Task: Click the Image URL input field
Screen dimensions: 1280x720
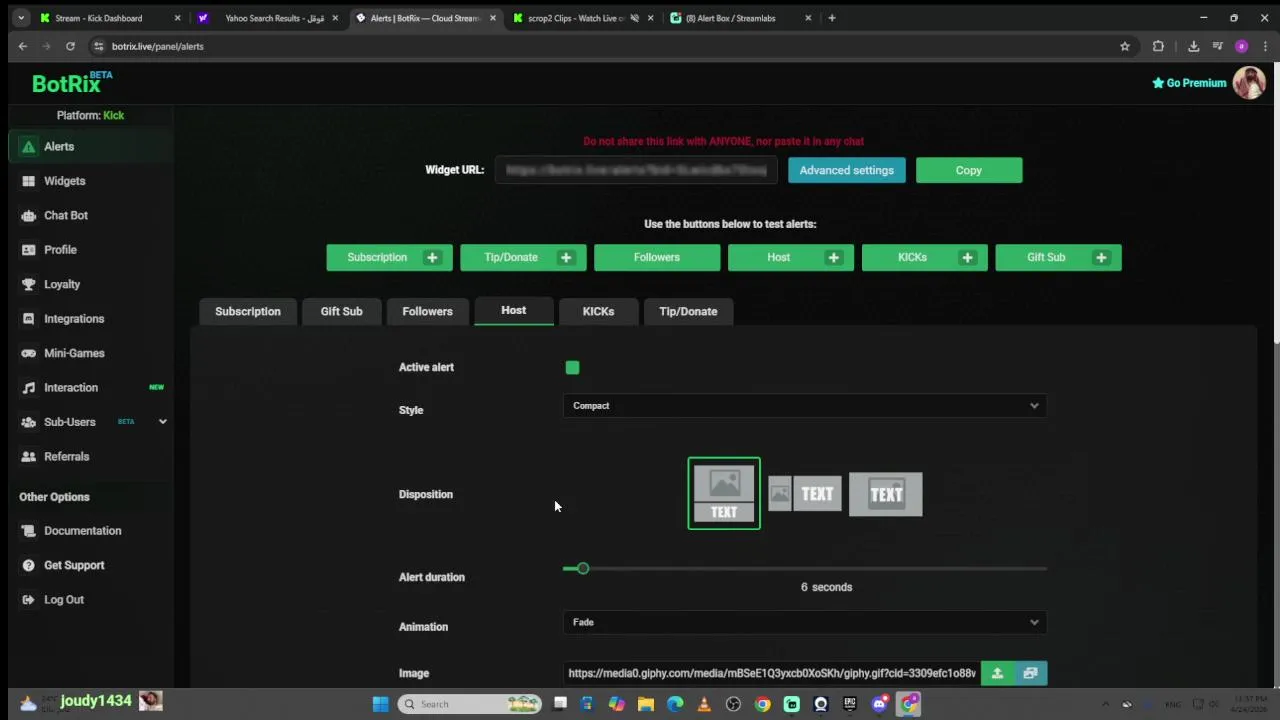Action: (772, 674)
